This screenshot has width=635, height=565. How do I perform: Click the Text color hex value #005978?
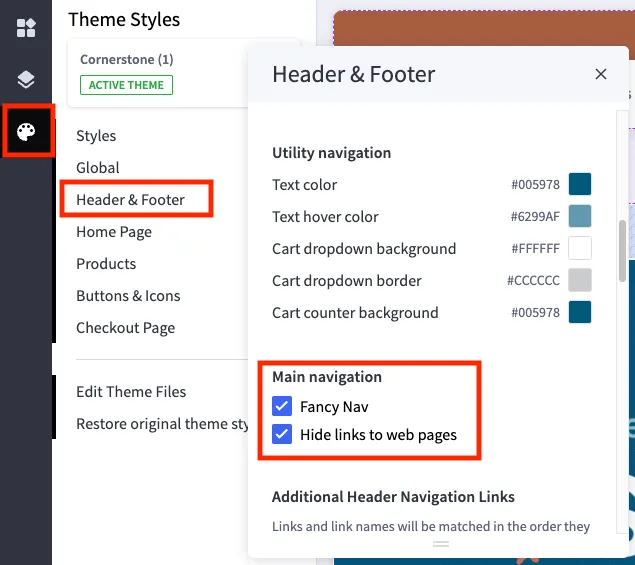[535, 184]
